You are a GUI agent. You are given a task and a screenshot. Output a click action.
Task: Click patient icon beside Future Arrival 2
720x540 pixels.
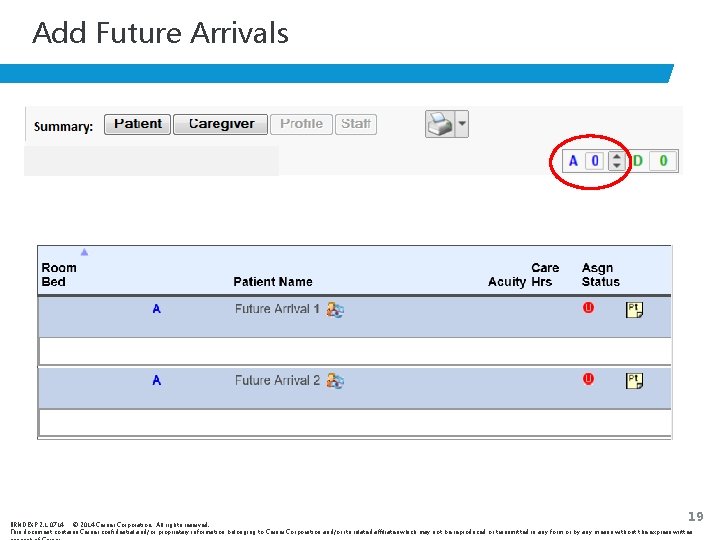(335, 381)
